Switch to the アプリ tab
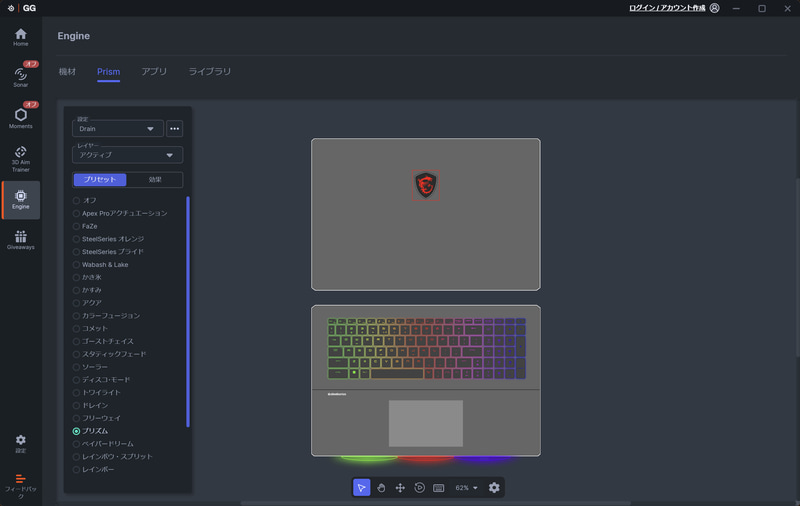This screenshot has width=800, height=506. pyautogui.click(x=154, y=71)
